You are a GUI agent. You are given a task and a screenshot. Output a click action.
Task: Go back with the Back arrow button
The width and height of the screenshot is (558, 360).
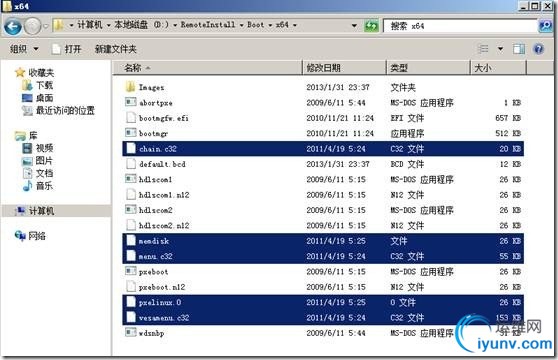coord(13,26)
